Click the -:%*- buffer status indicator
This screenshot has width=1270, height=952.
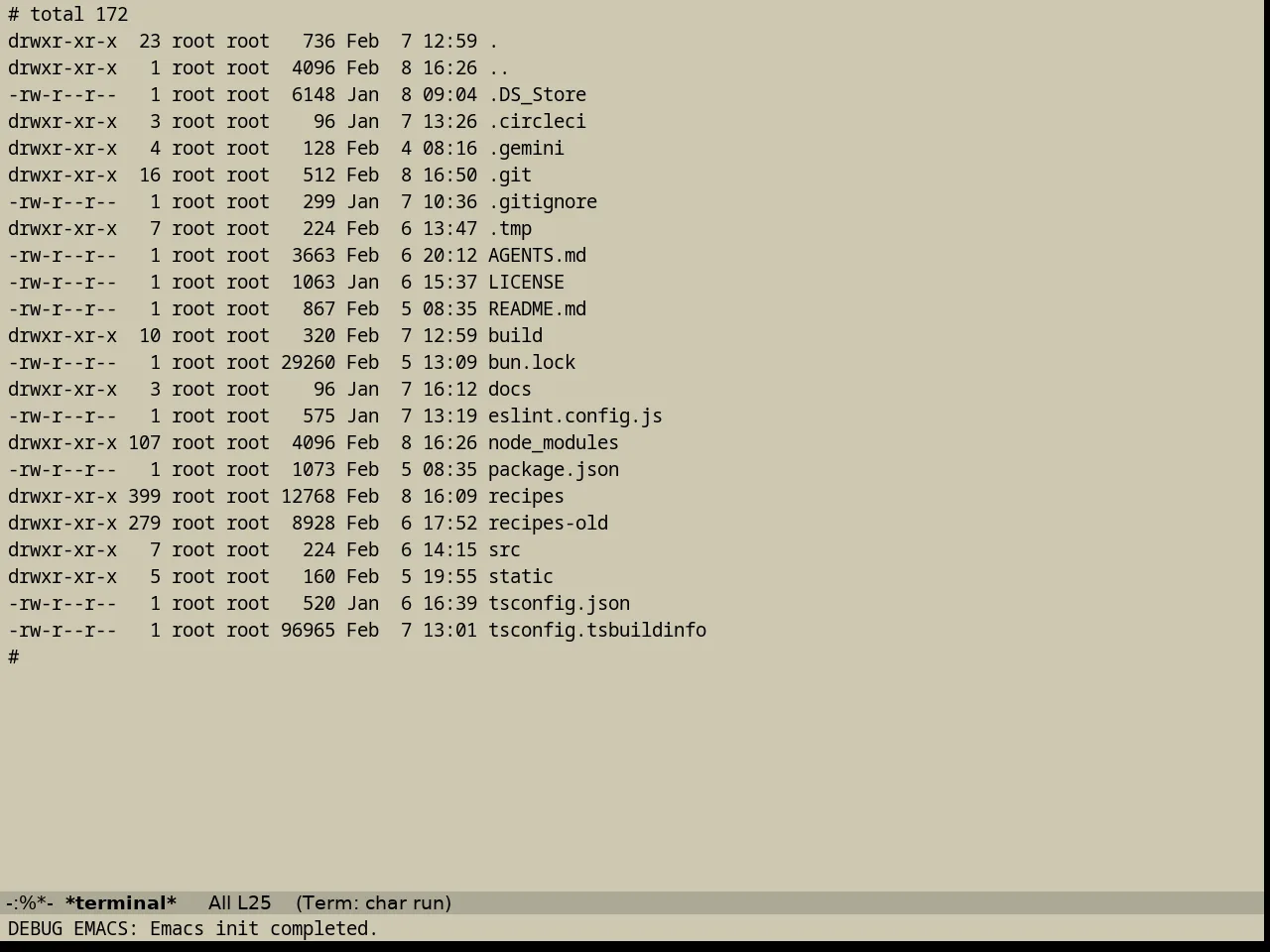[x=30, y=903]
